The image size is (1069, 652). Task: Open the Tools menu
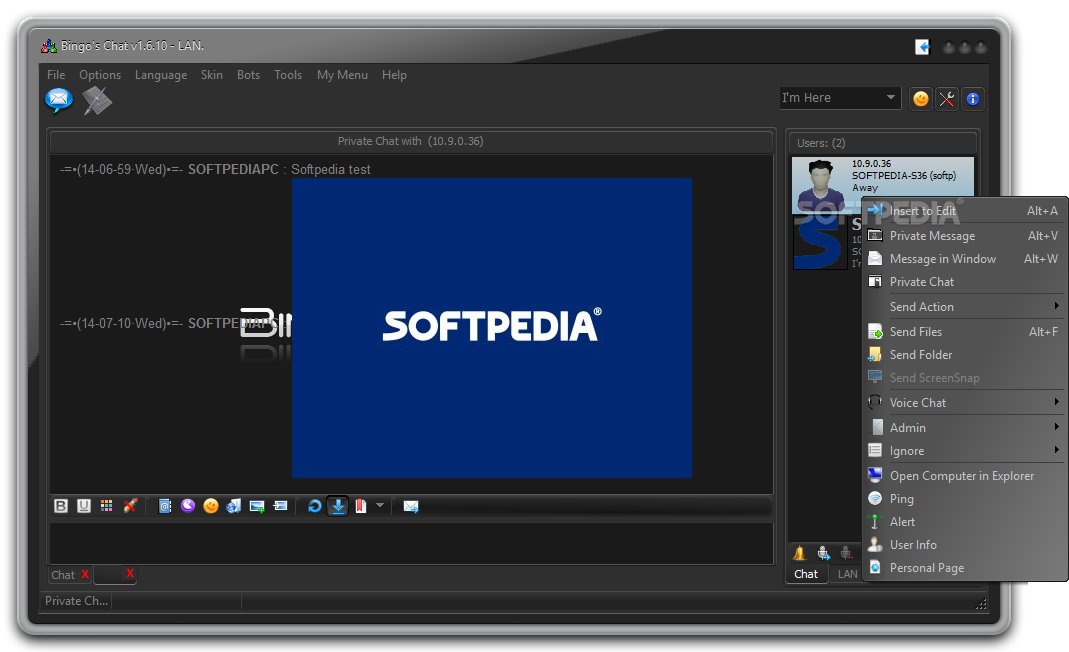point(288,75)
